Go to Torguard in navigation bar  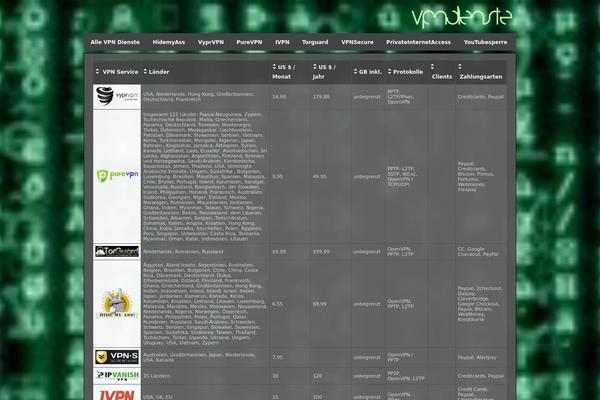click(315, 42)
